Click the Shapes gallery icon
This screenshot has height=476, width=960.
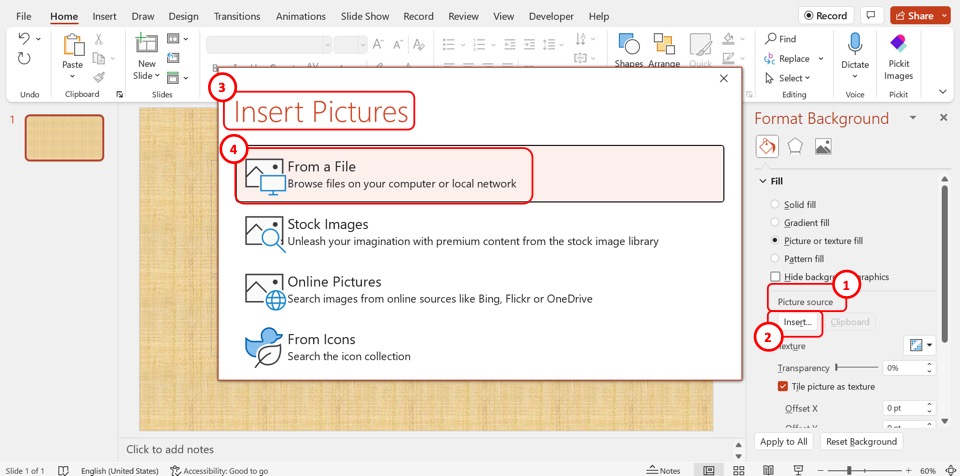tap(629, 44)
